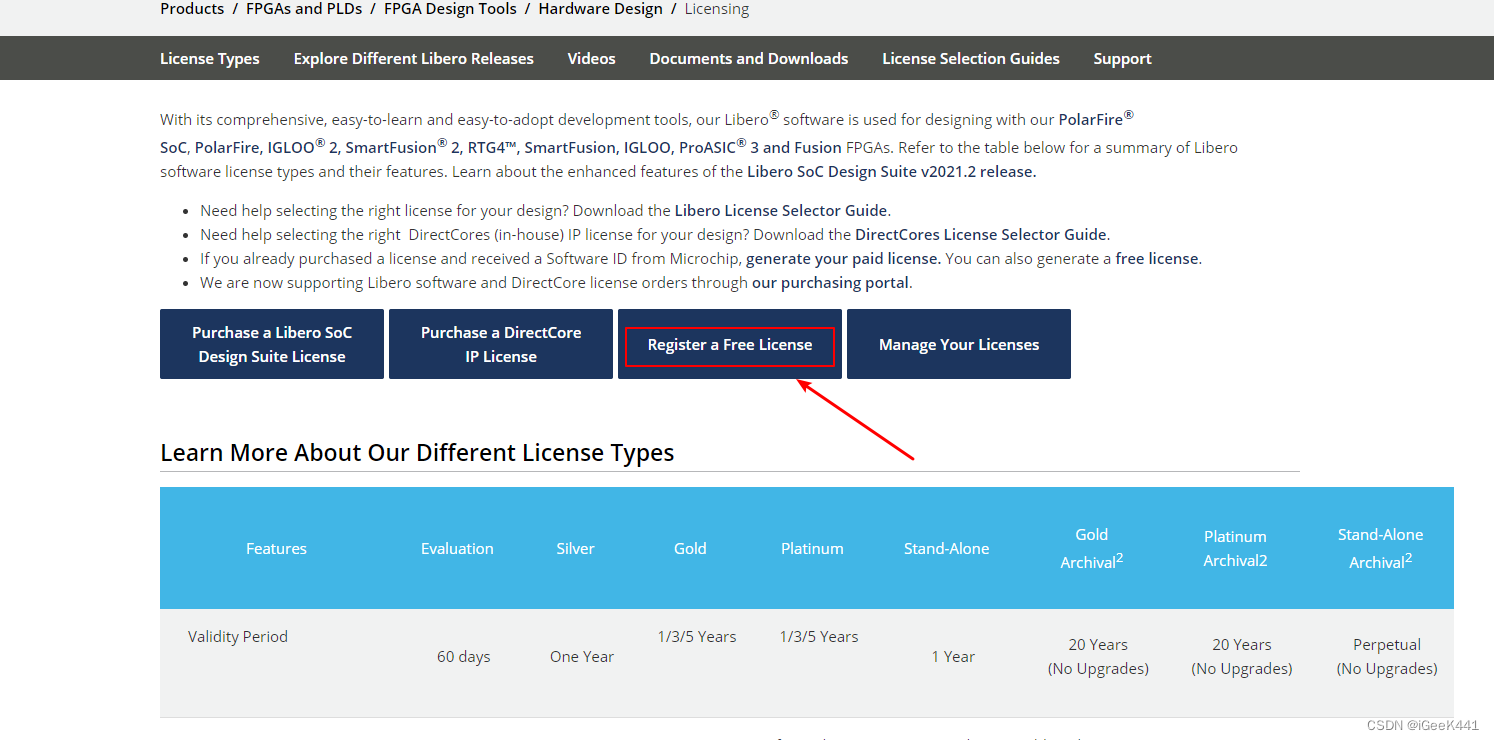
Task: Open Libero SoC Design Suite v2021.2 release link
Action: tap(891, 172)
